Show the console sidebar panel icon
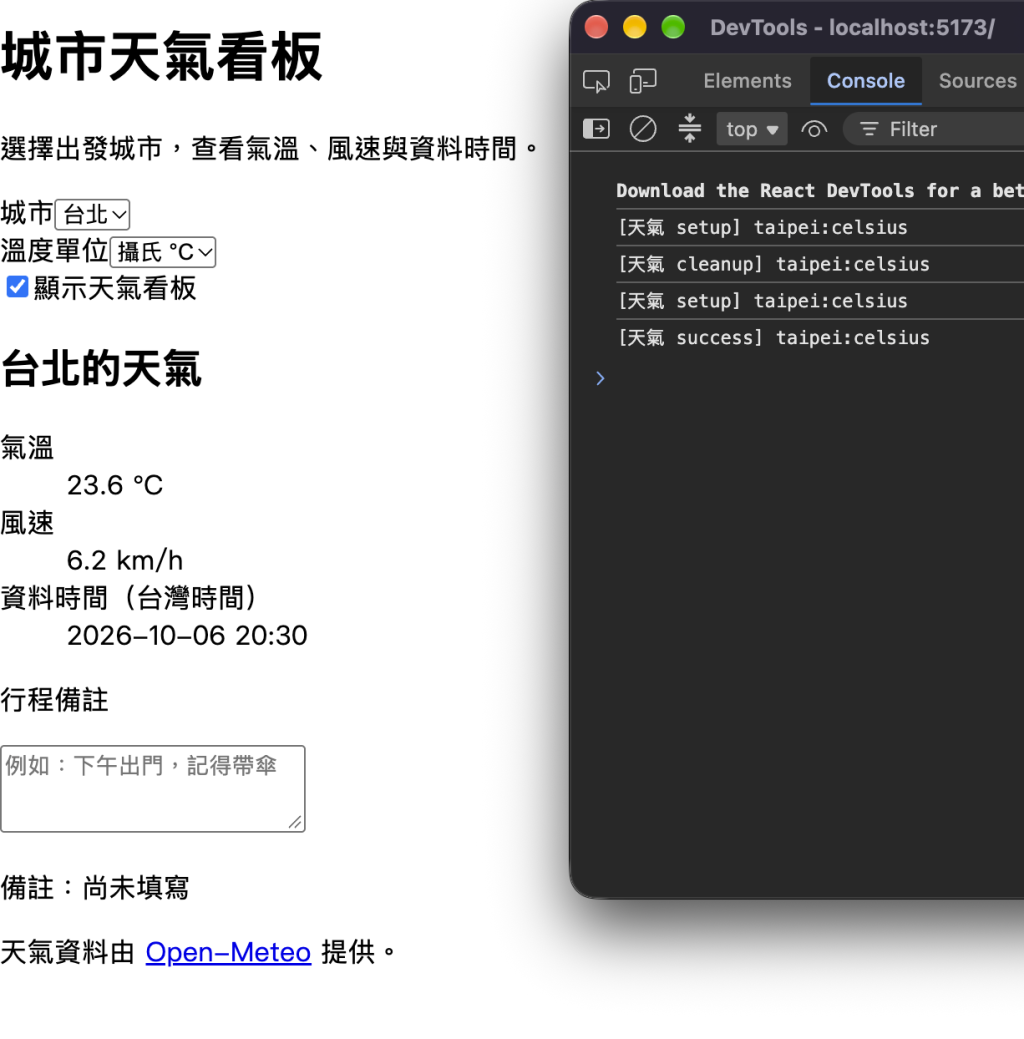The width and height of the screenshot is (1024, 1039). [596, 129]
